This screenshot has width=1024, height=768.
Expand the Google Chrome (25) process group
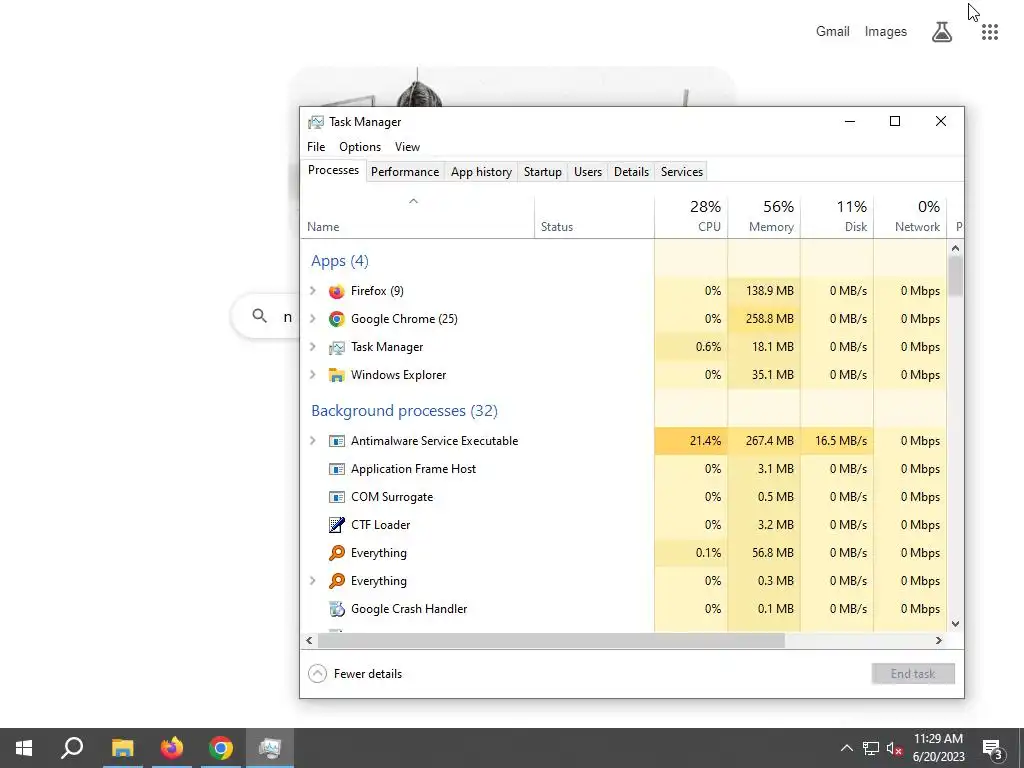tap(313, 319)
